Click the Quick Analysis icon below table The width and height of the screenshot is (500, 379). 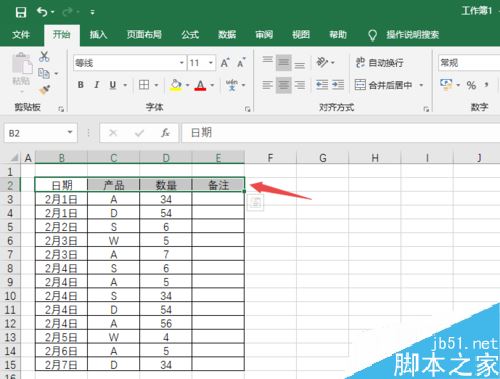[x=256, y=203]
